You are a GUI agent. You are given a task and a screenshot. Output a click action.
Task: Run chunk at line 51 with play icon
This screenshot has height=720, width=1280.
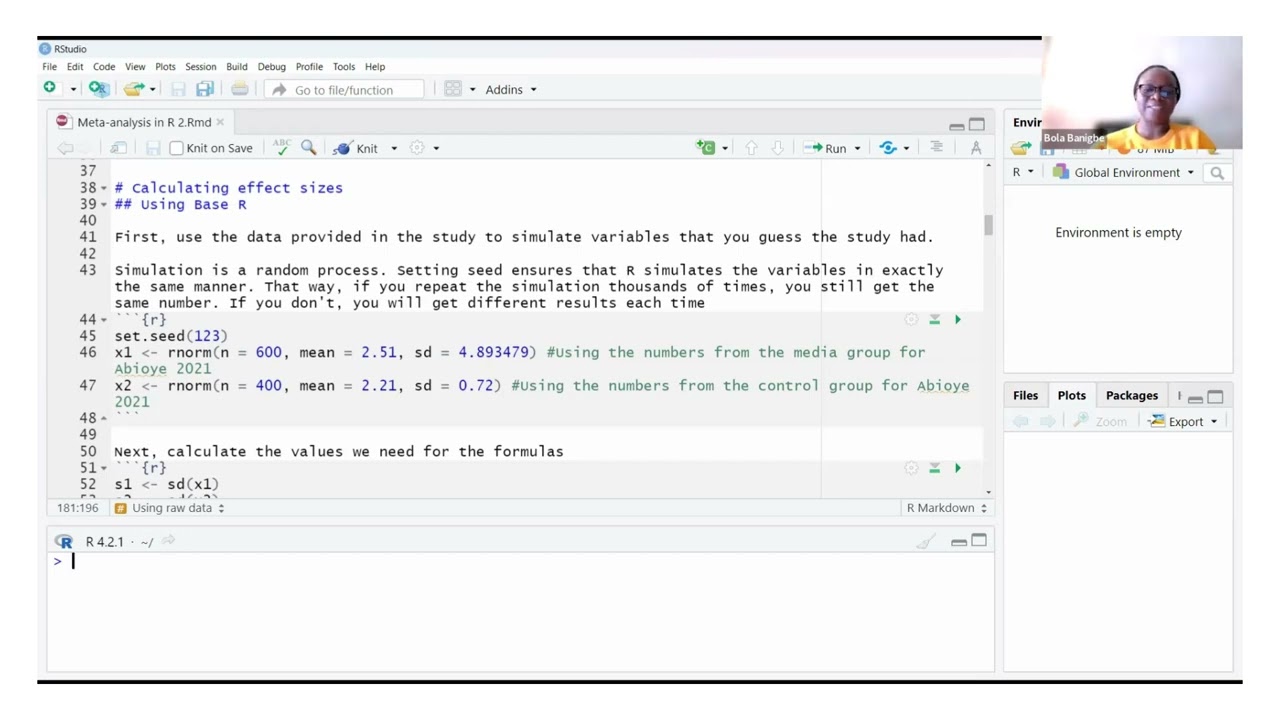pos(958,468)
